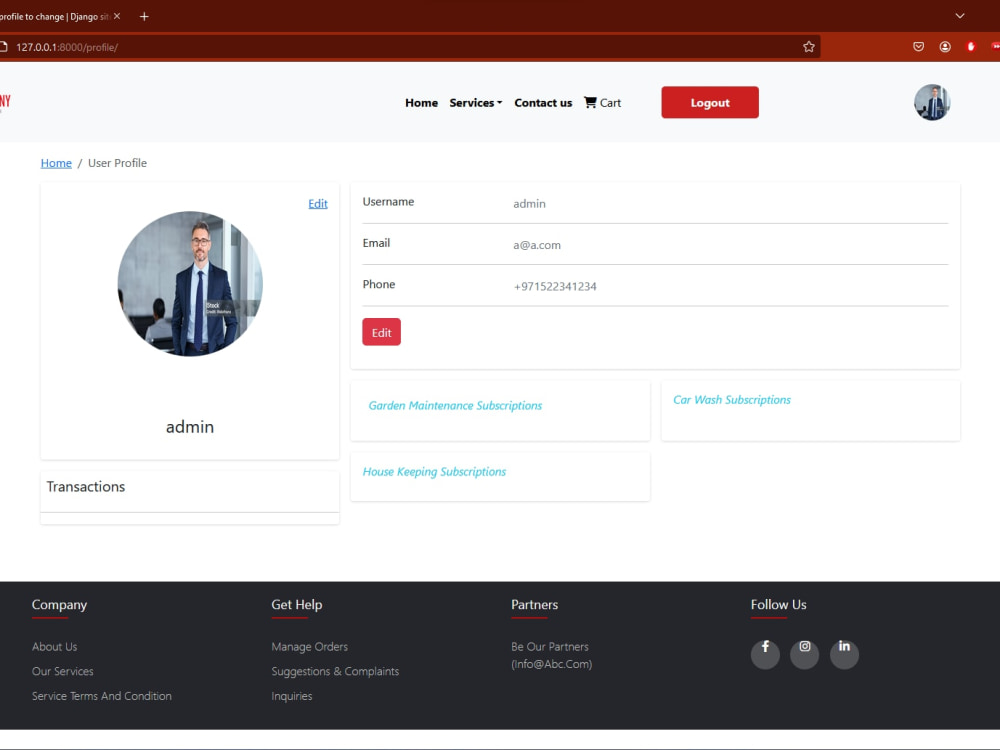Click the company logo in header
The height and width of the screenshot is (750, 1000).
tap(5, 101)
